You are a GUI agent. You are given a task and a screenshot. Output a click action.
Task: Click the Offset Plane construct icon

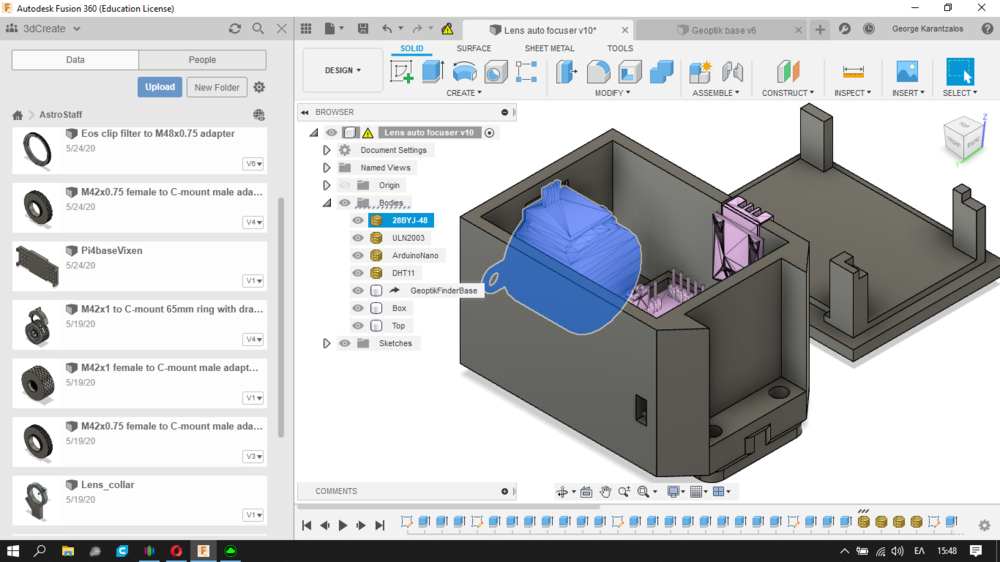pyautogui.click(x=788, y=72)
